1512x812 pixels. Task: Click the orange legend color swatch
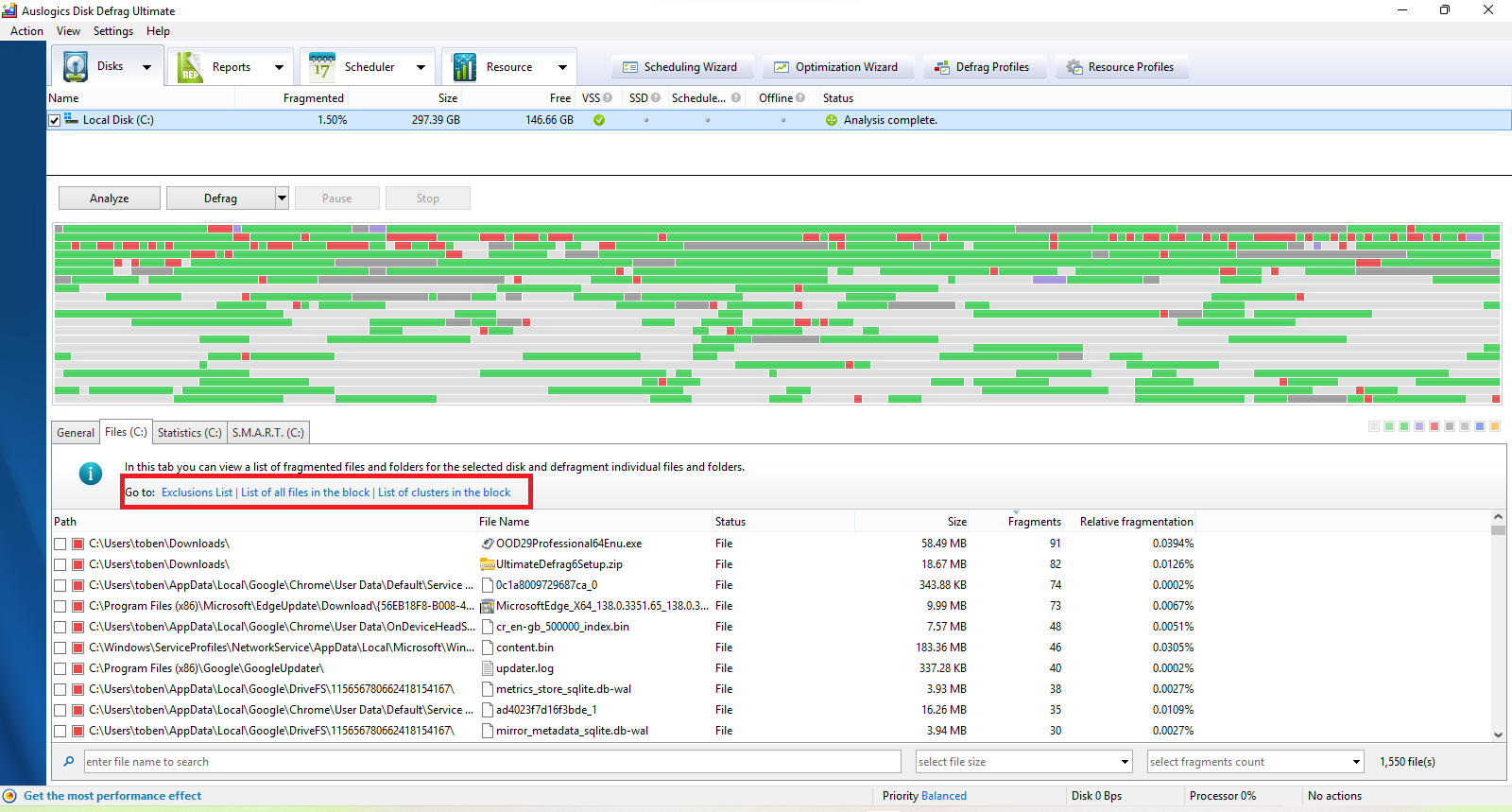[x=1495, y=426]
